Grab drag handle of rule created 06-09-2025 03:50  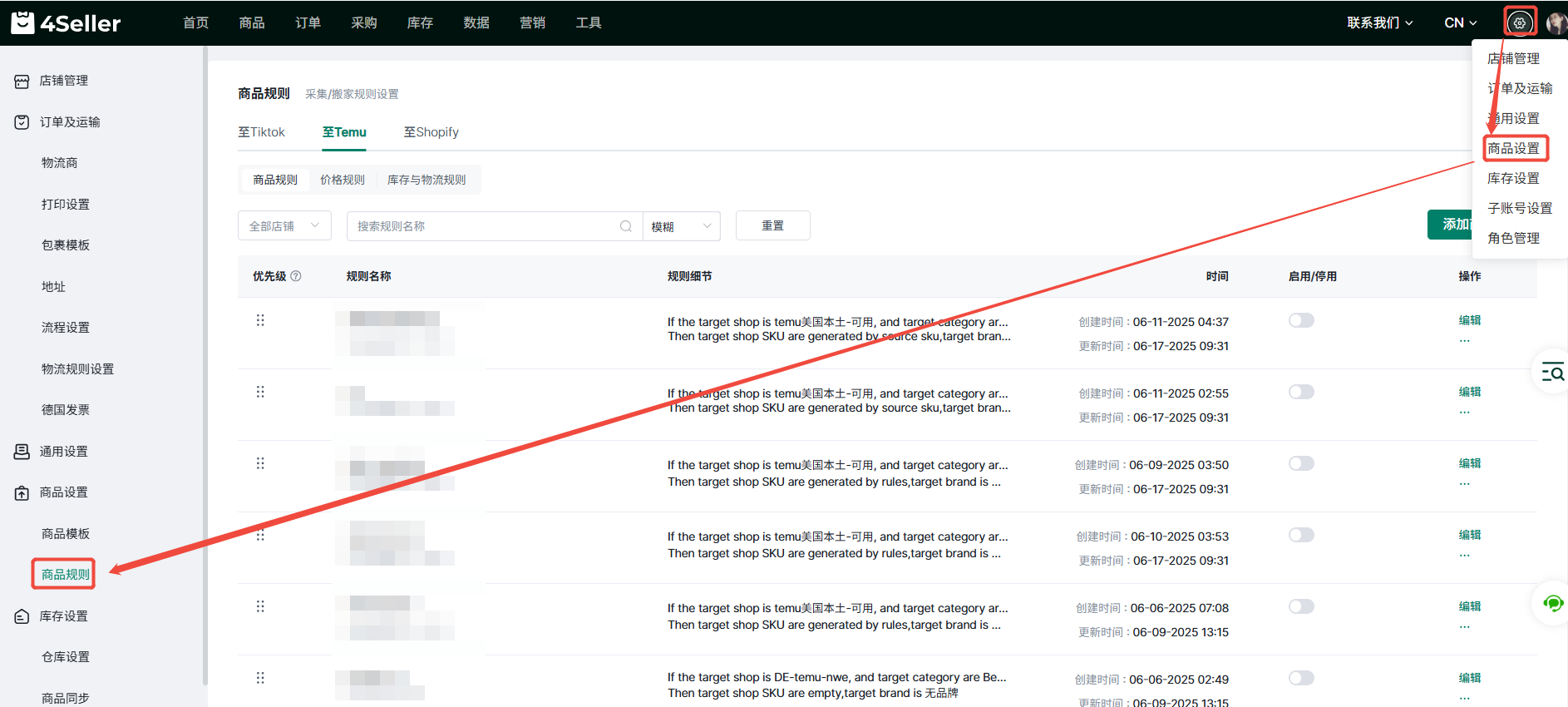(x=260, y=463)
